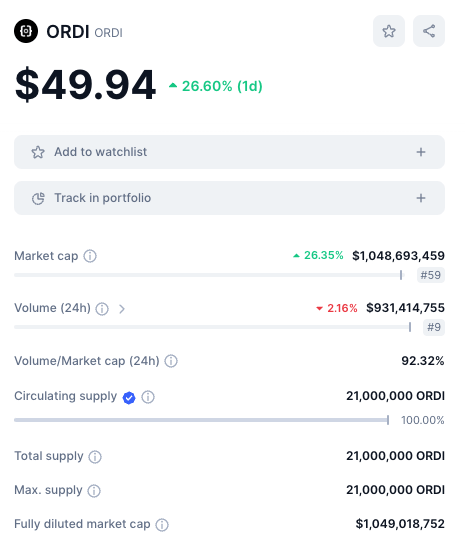Show Market cap info tooltip icon
The height and width of the screenshot is (552, 465).
[x=90, y=256]
